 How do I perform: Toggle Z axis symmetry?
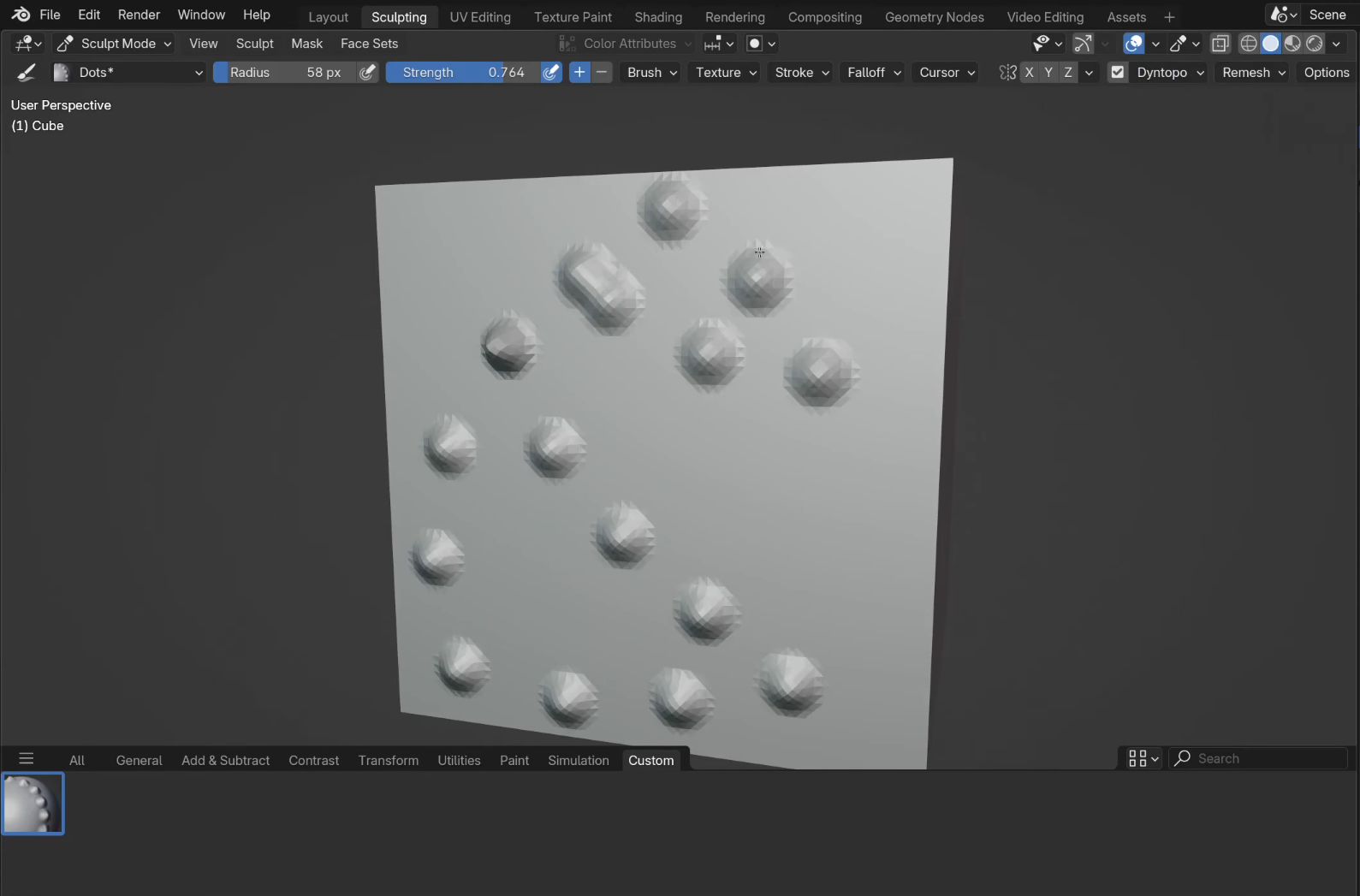[x=1068, y=73]
